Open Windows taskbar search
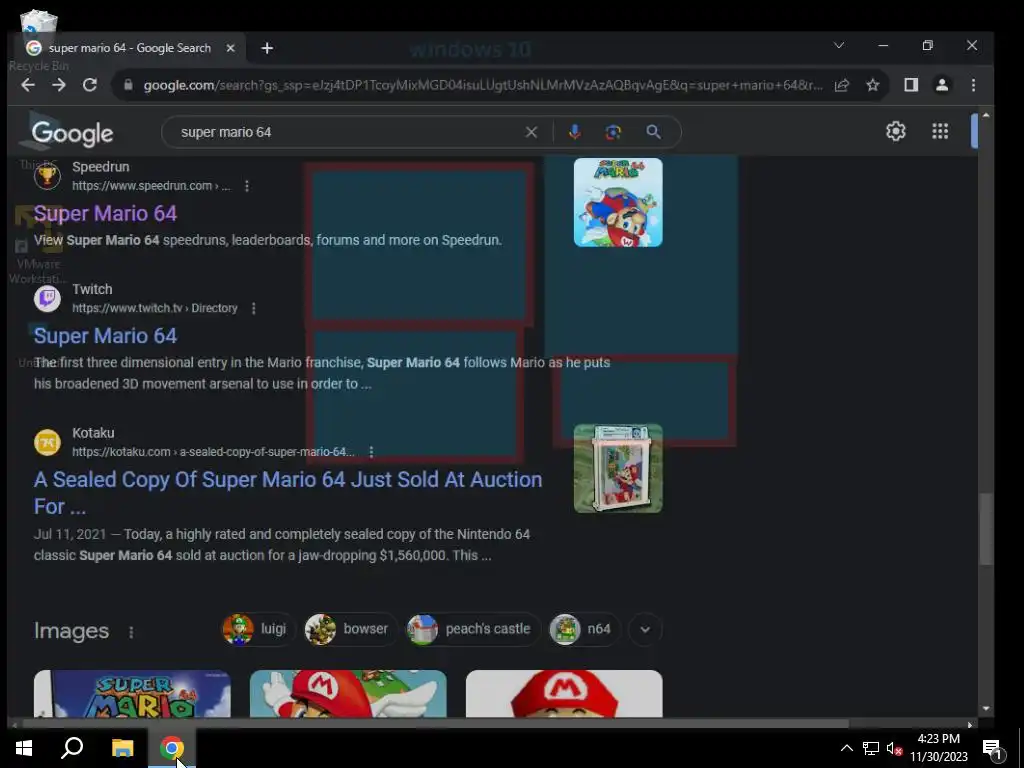The width and height of the screenshot is (1024, 768). 72,748
